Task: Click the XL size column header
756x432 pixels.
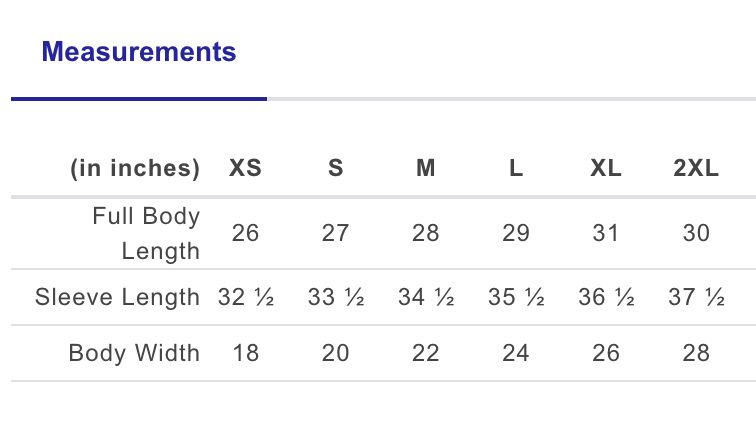Action: (606, 169)
